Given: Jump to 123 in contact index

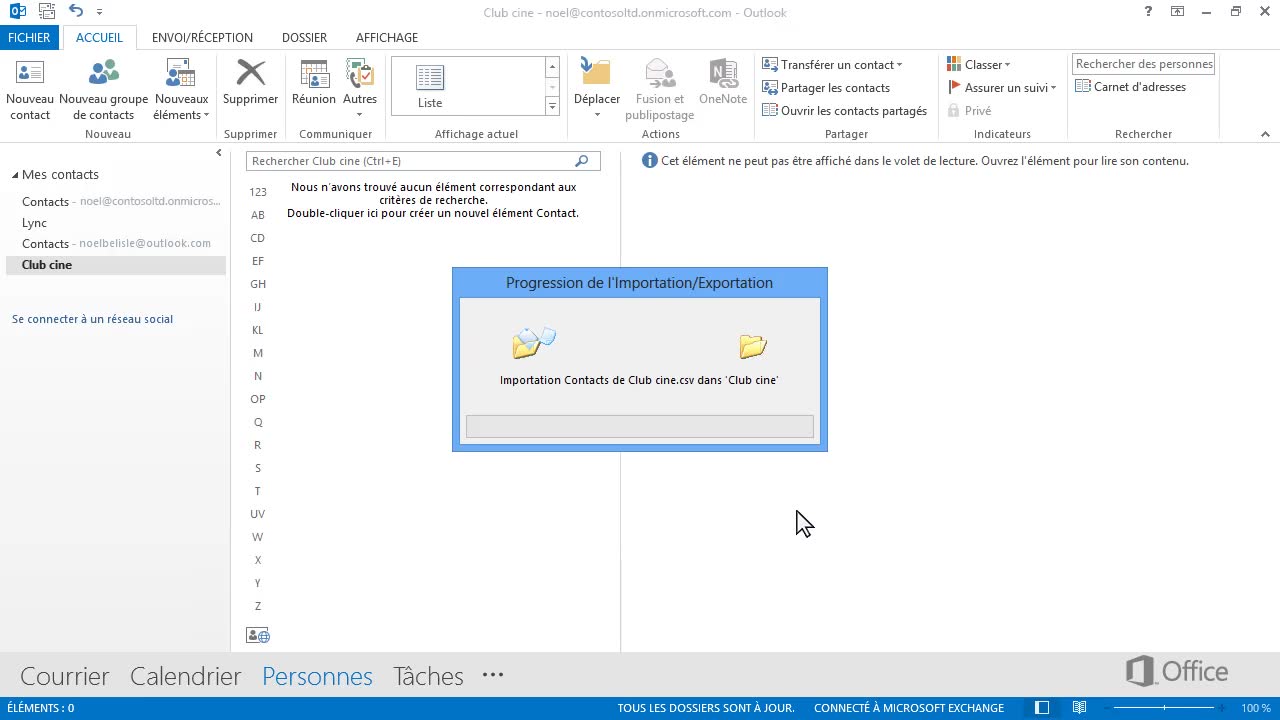Looking at the screenshot, I should pos(258,192).
